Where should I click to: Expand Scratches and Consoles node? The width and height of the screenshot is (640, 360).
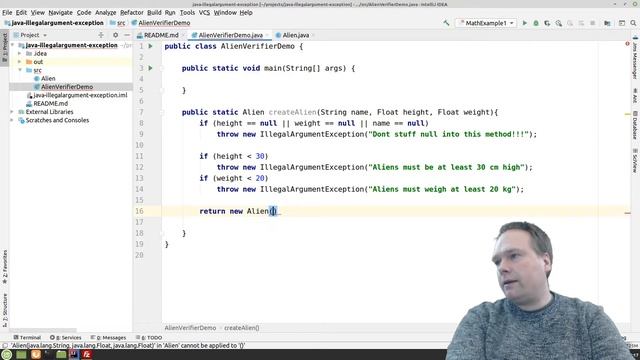13,120
